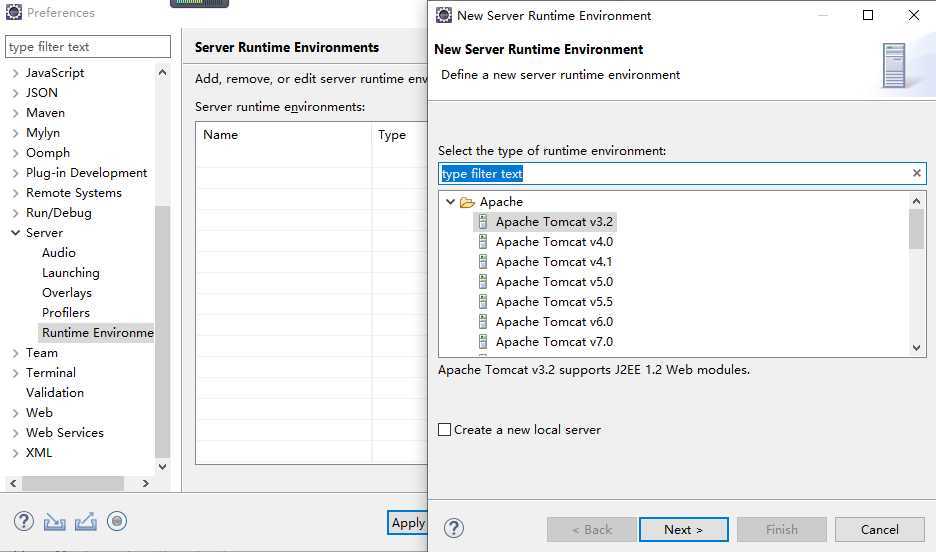This screenshot has height=552, width=936.
Task: Expand the JavaScript preferences node
Action: click(16, 73)
